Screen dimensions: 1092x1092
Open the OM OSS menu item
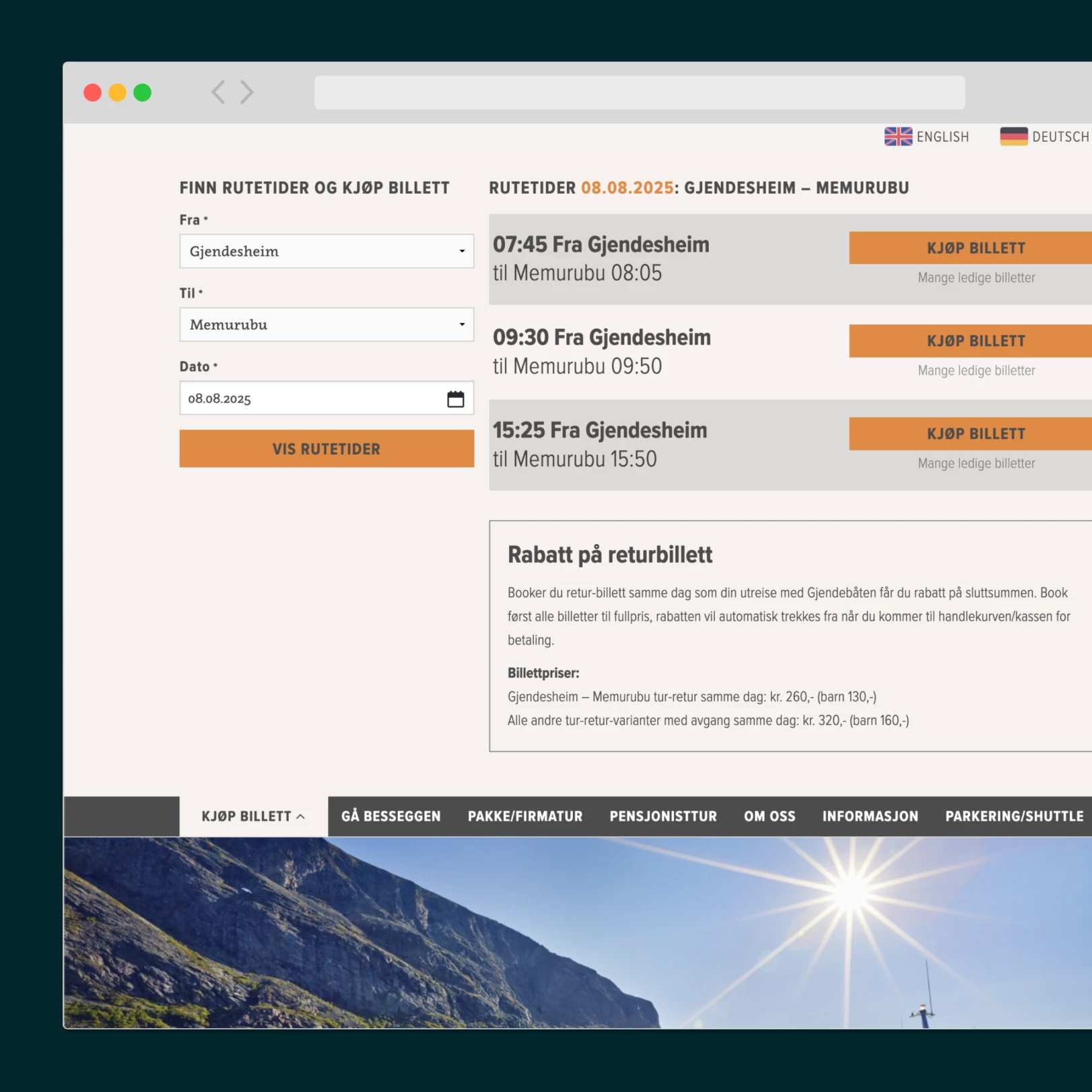[x=770, y=816]
